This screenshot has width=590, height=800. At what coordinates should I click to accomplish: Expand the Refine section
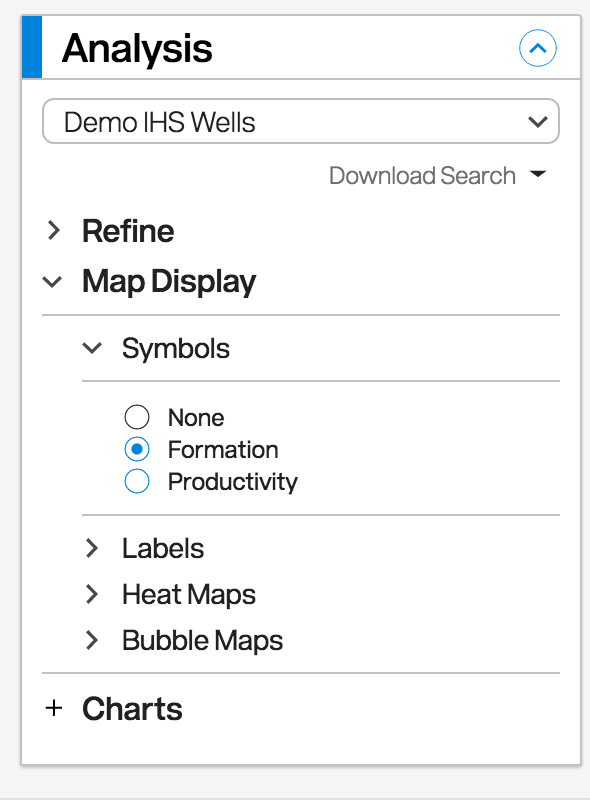point(128,231)
